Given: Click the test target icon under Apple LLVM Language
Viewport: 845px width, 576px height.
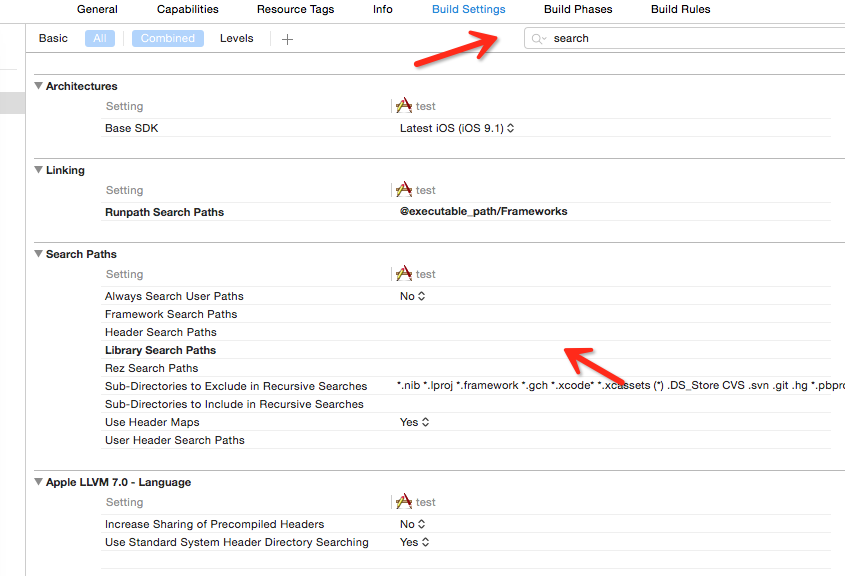Looking at the screenshot, I should point(404,502).
